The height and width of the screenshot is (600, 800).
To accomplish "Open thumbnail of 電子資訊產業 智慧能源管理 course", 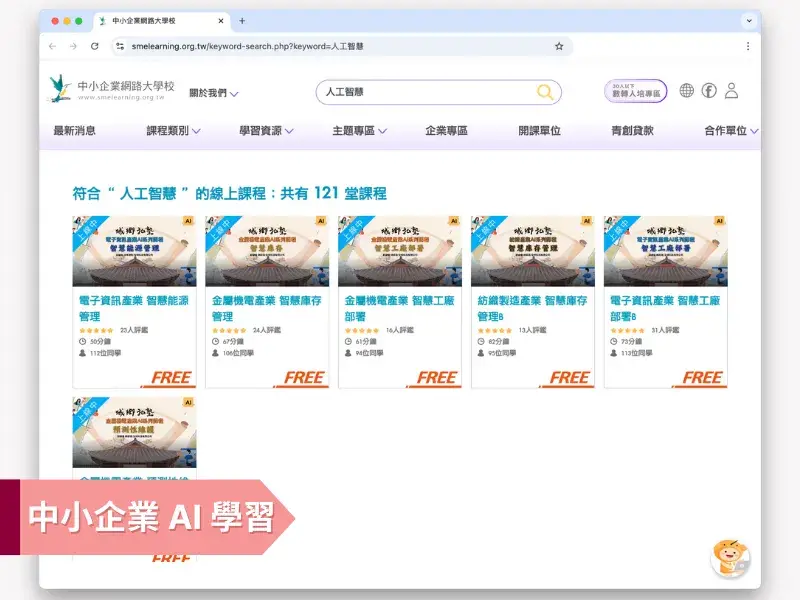I will (x=134, y=251).
